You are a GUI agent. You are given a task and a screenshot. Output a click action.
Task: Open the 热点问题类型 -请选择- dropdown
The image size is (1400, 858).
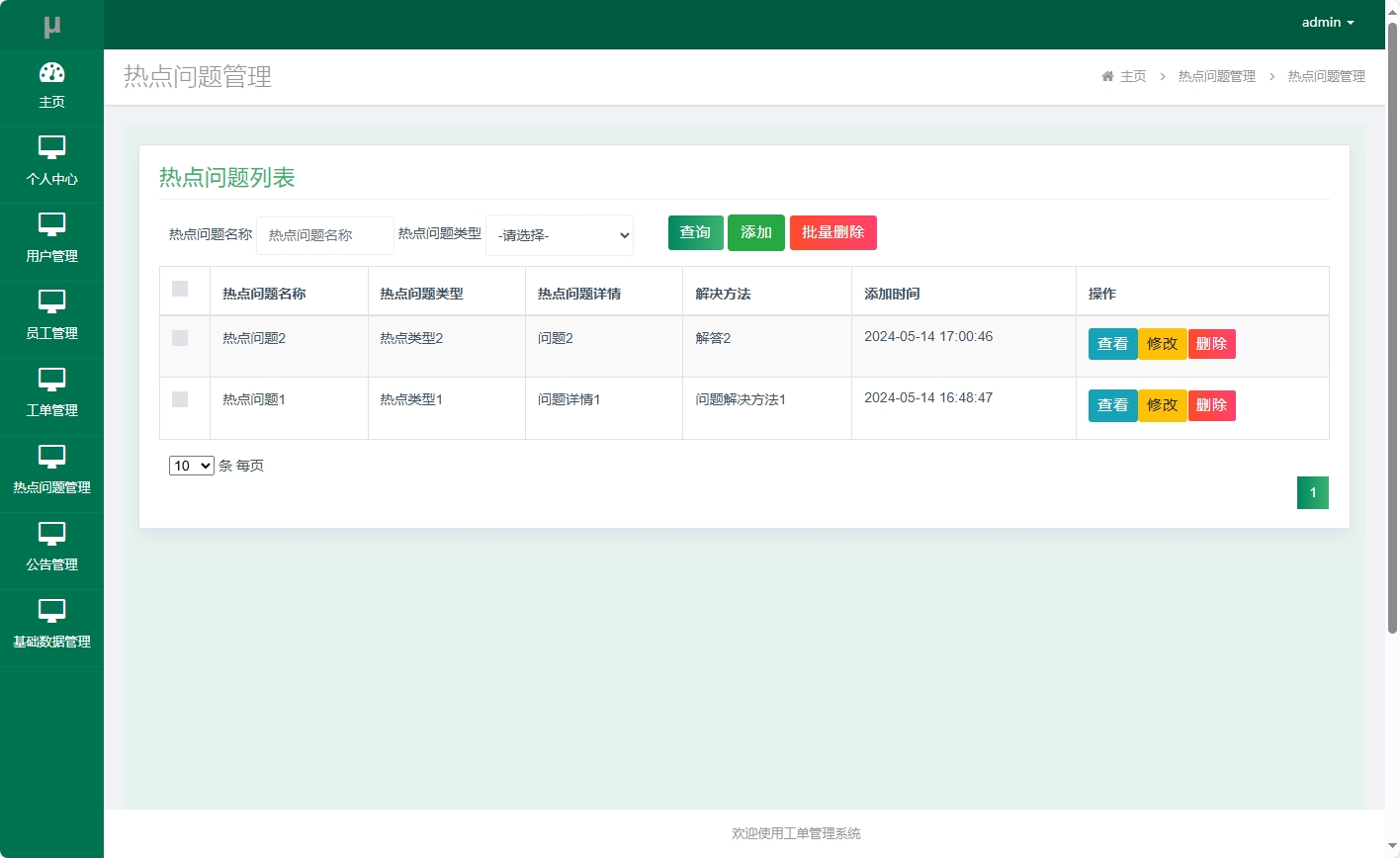click(x=559, y=235)
